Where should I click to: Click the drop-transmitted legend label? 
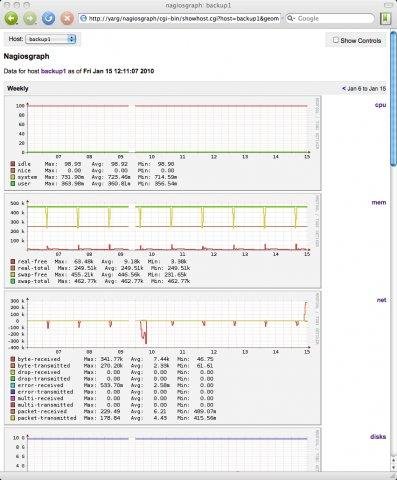coord(44,379)
